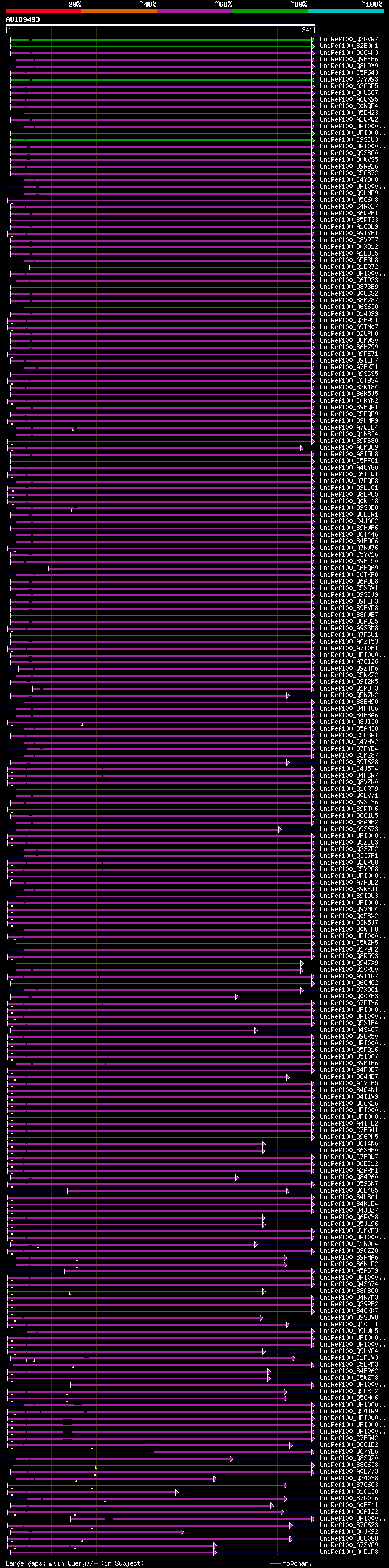The width and height of the screenshot is (389, 1568).
Task: Open hit UniRef100_Q337P2
Action: click(349, 850)
